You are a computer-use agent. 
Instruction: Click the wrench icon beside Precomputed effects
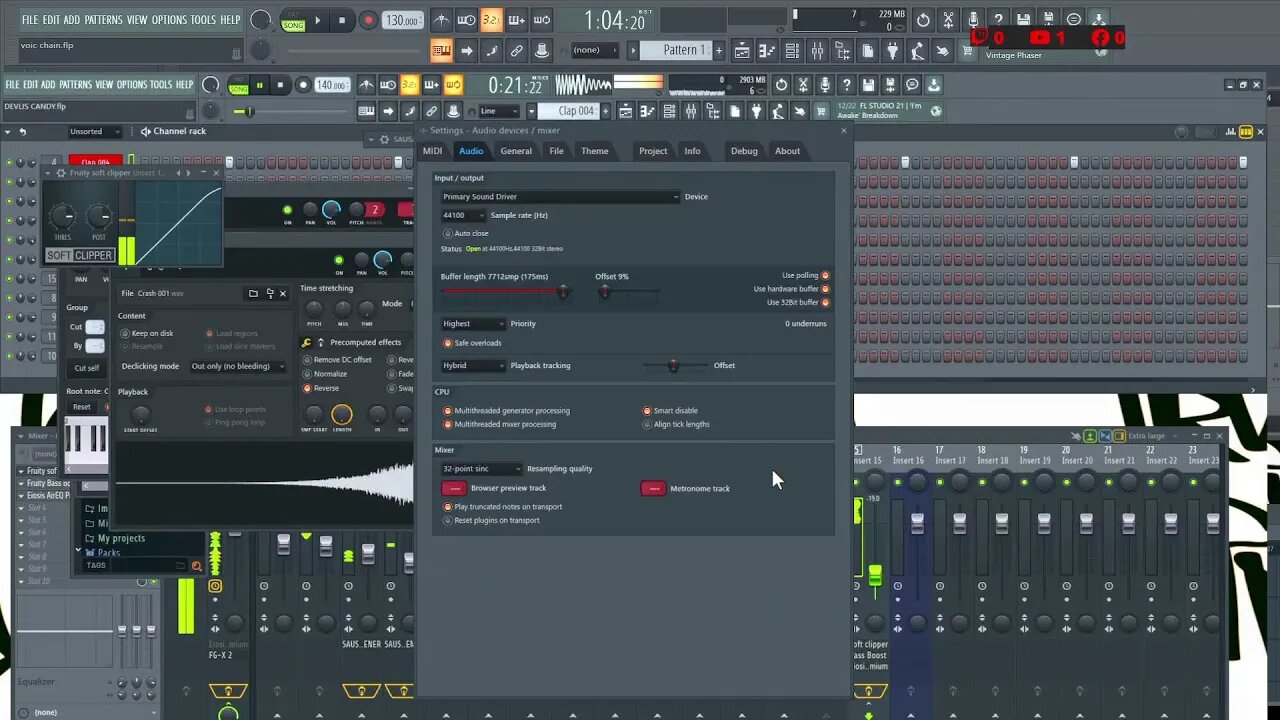click(307, 342)
